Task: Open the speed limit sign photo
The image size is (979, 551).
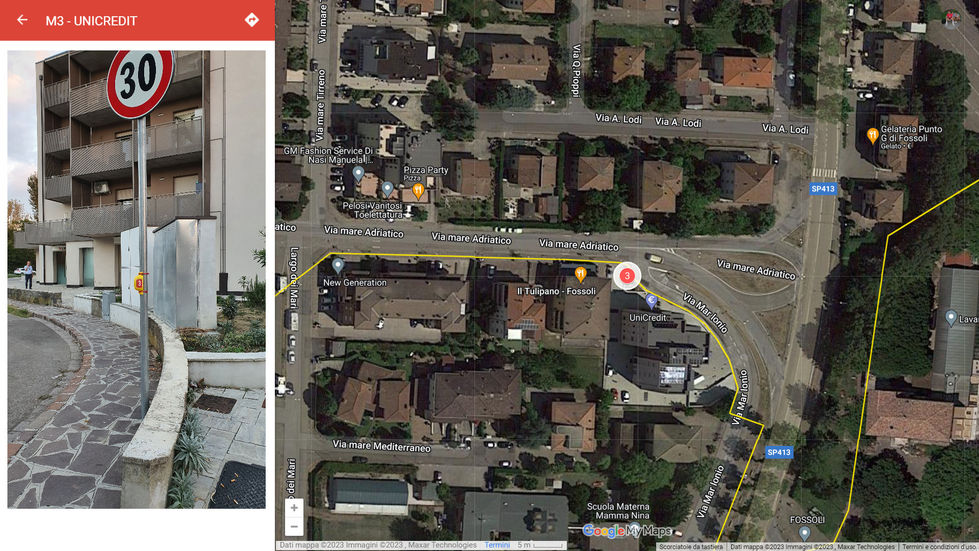Action: (136, 279)
